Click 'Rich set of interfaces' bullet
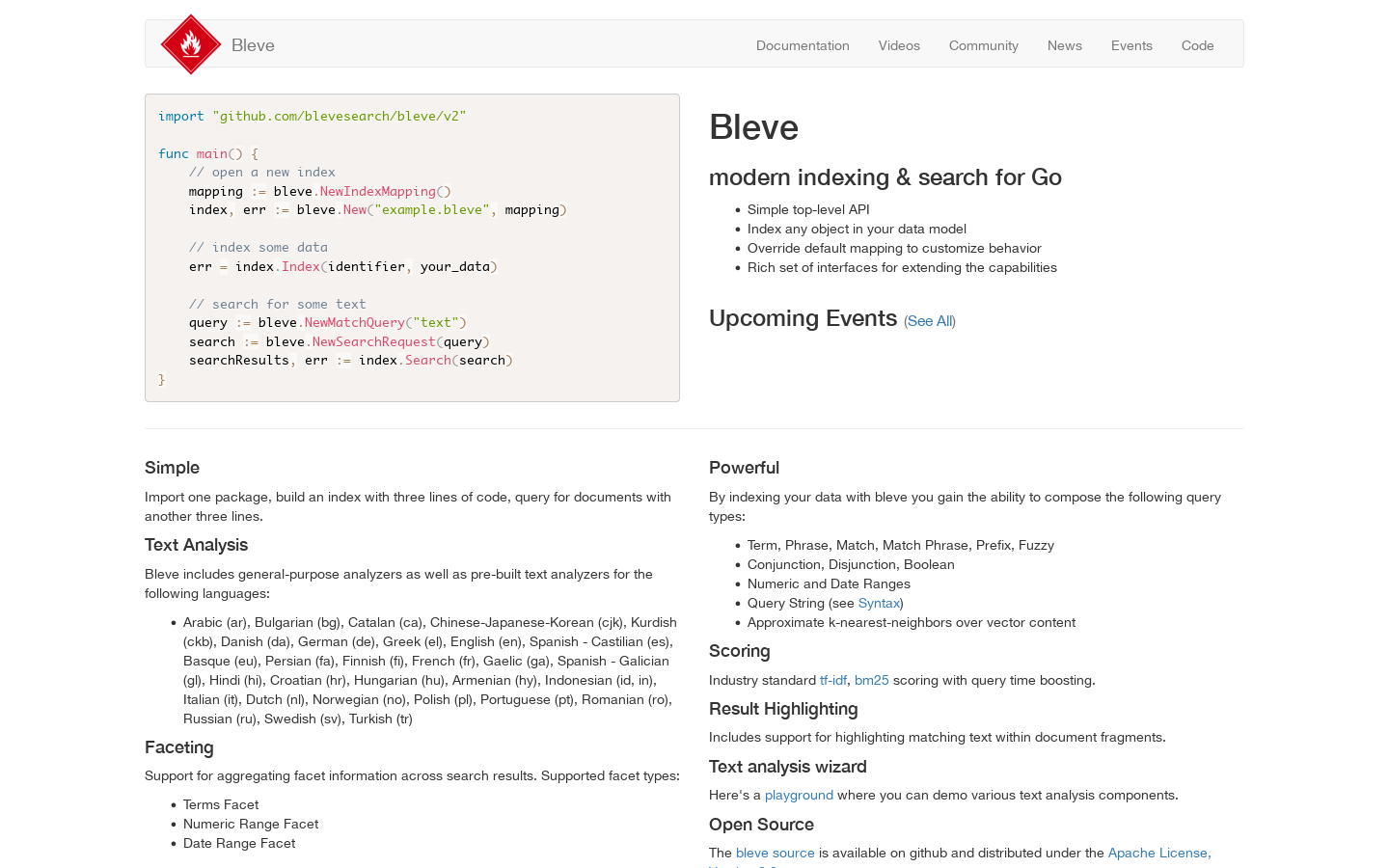 902,267
